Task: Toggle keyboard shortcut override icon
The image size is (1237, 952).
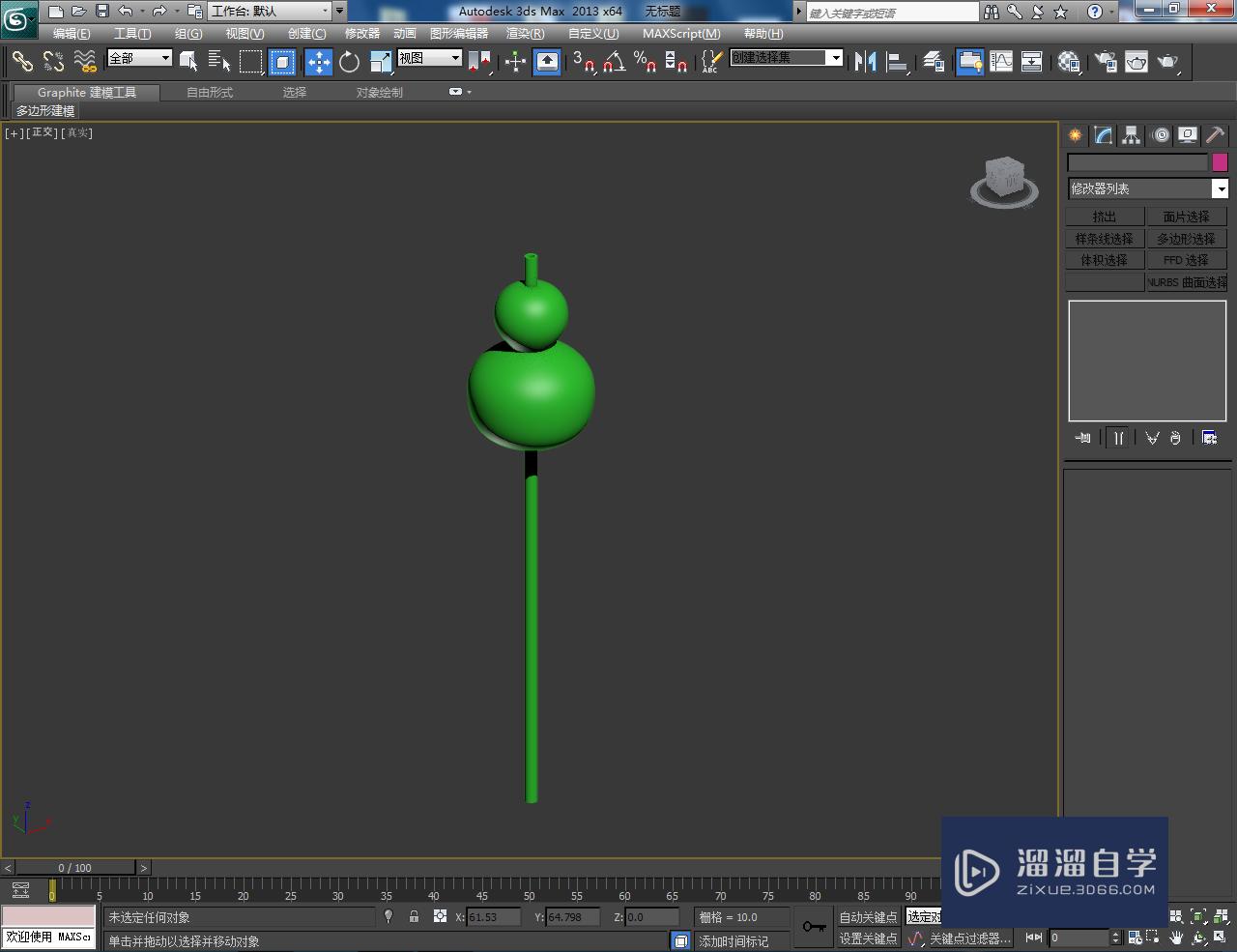Action: pos(547,62)
